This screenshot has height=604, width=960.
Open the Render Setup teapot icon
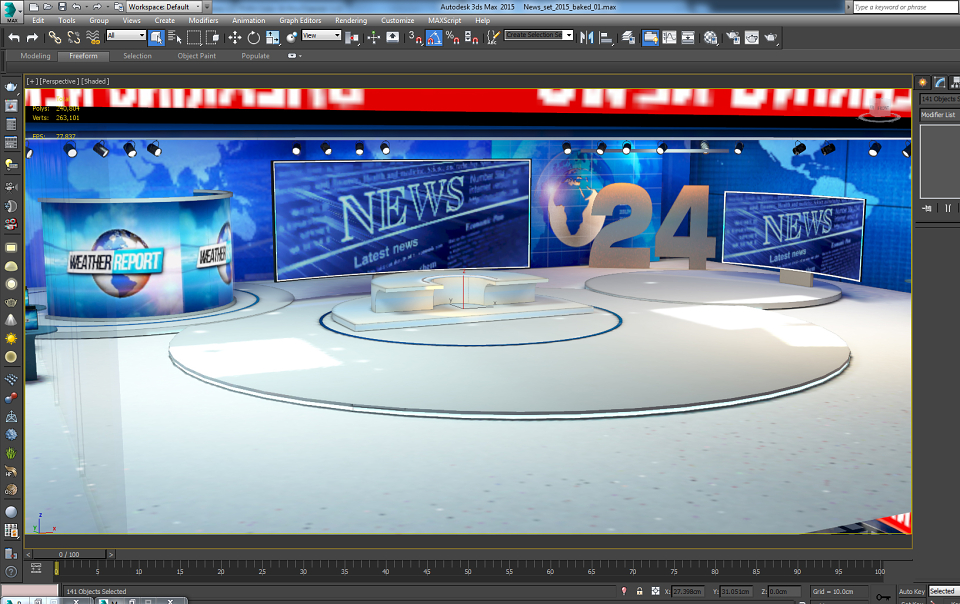[732, 38]
